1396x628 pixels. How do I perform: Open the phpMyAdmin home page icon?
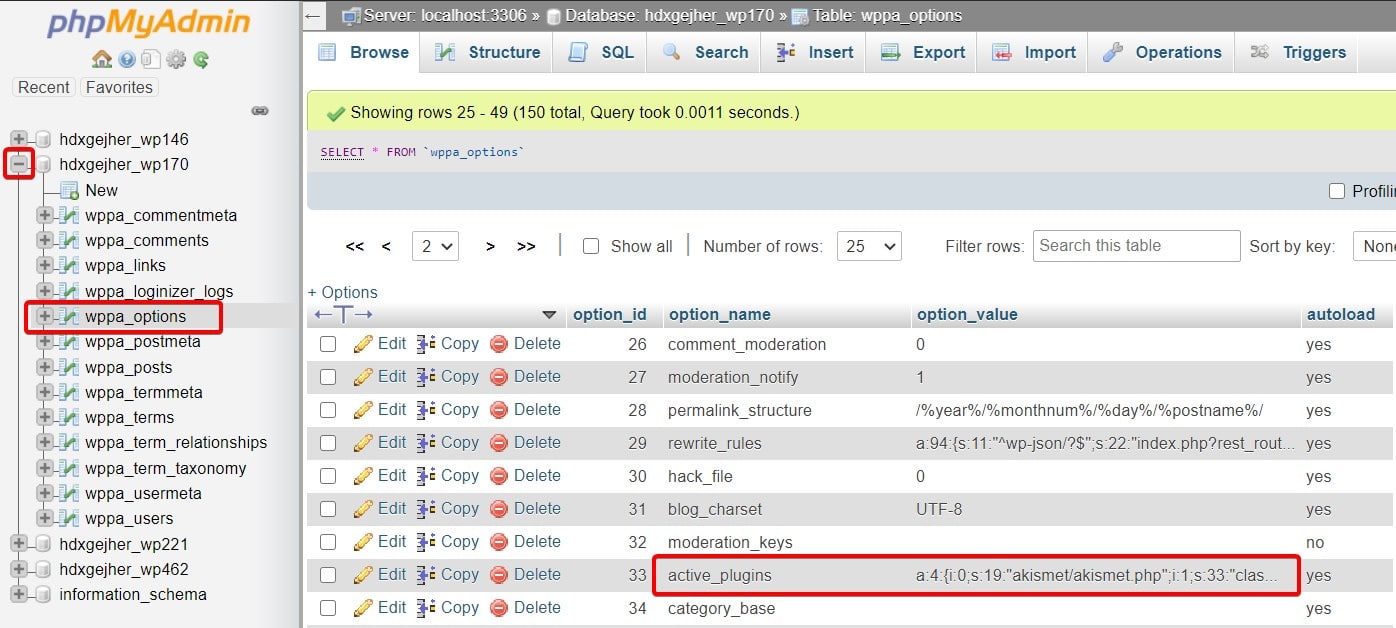click(103, 59)
